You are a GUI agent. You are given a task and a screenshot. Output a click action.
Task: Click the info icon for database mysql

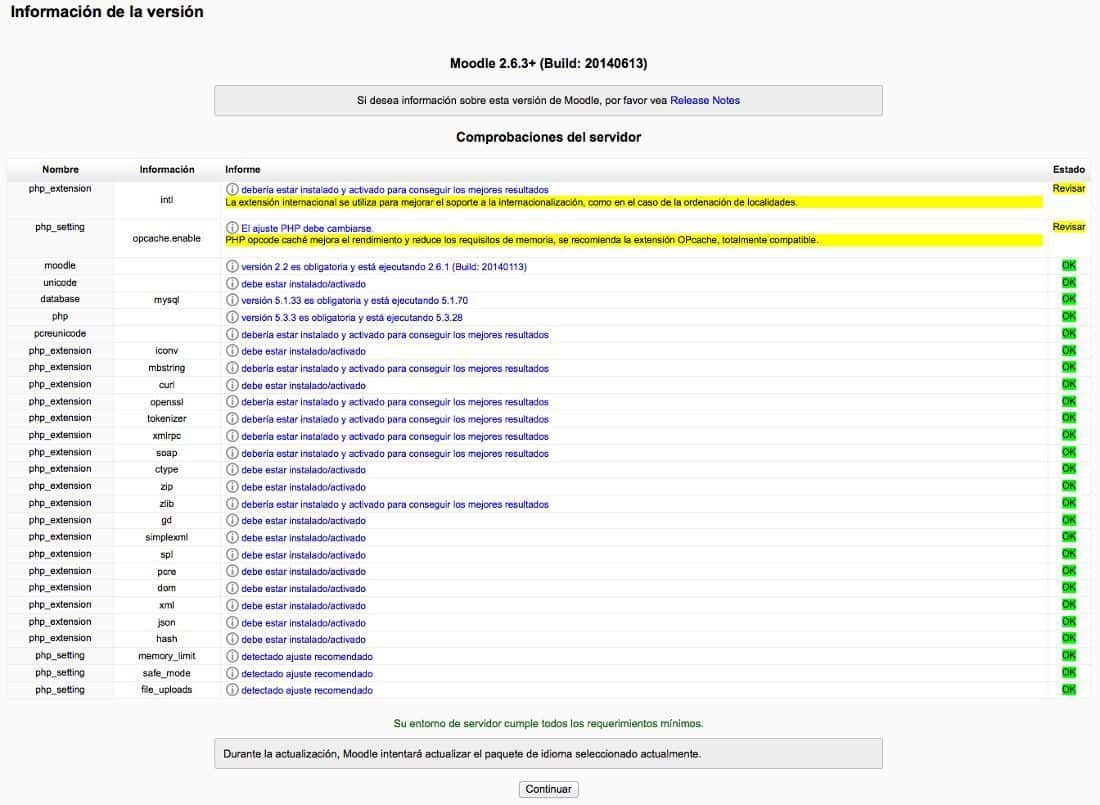click(232, 300)
